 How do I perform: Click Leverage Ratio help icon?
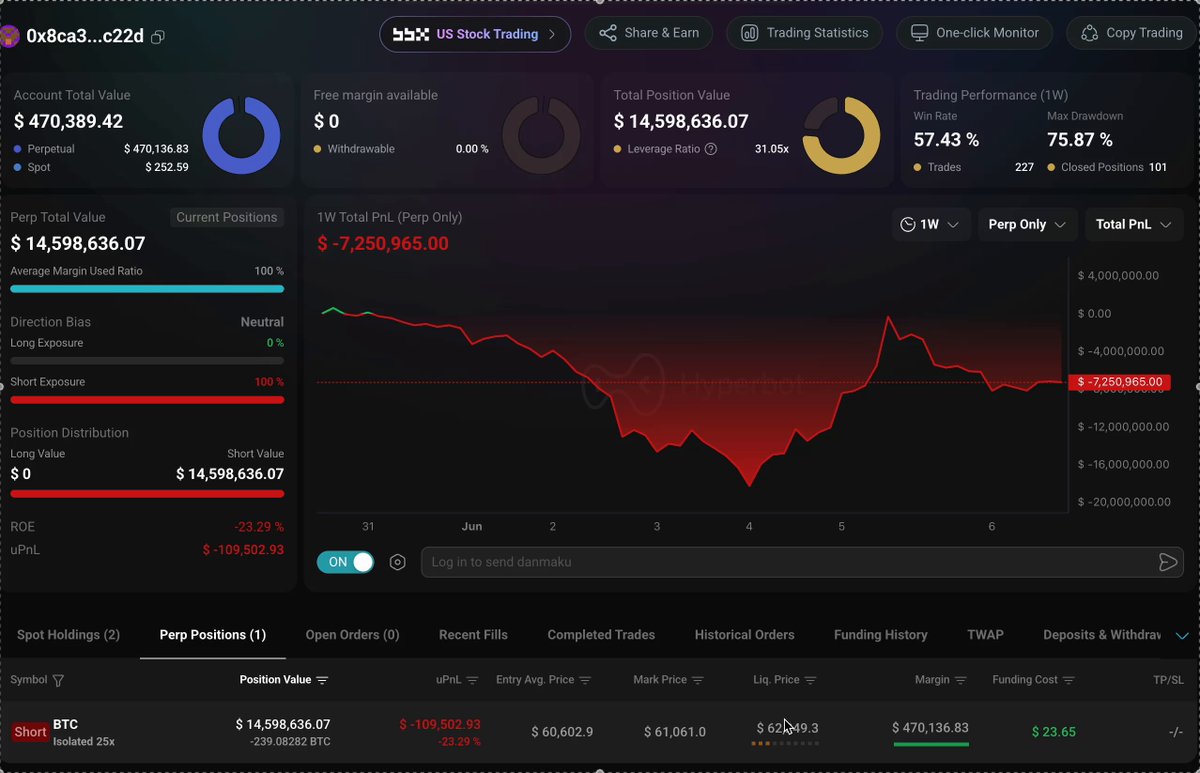711,149
